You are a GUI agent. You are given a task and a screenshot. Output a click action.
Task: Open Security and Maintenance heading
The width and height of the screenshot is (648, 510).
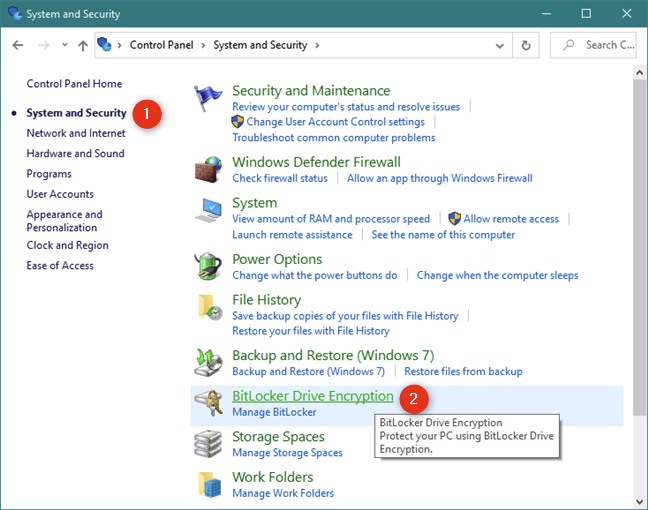click(x=311, y=91)
